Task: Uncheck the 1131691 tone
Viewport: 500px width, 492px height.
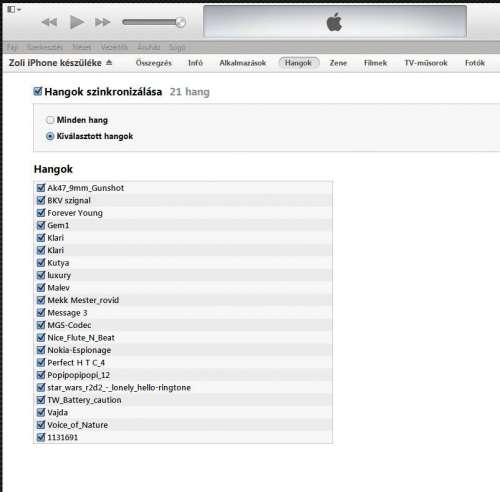Action: [x=41, y=437]
